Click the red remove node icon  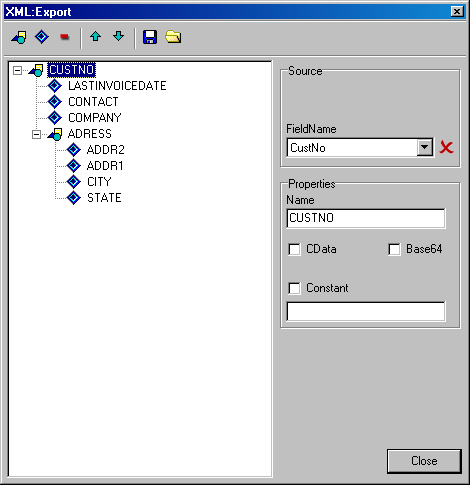coord(65,36)
